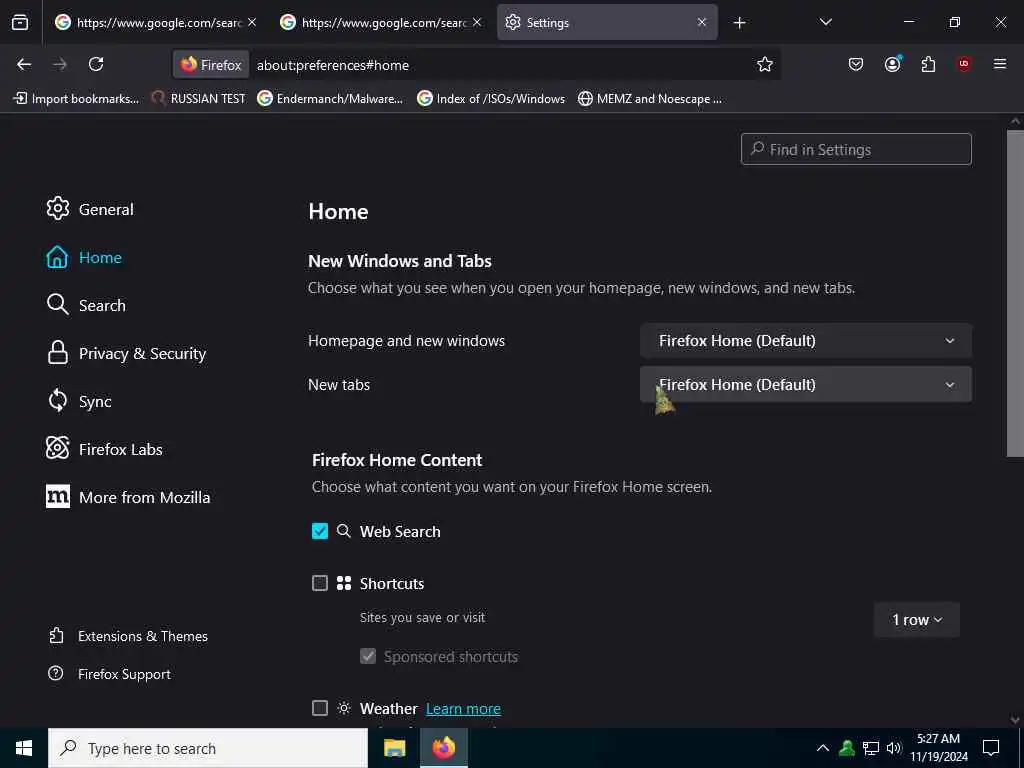Image resolution: width=1024 pixels, height=768 pixels.
Task: Show hidden system tray icons
Action: tap(823, 748)
